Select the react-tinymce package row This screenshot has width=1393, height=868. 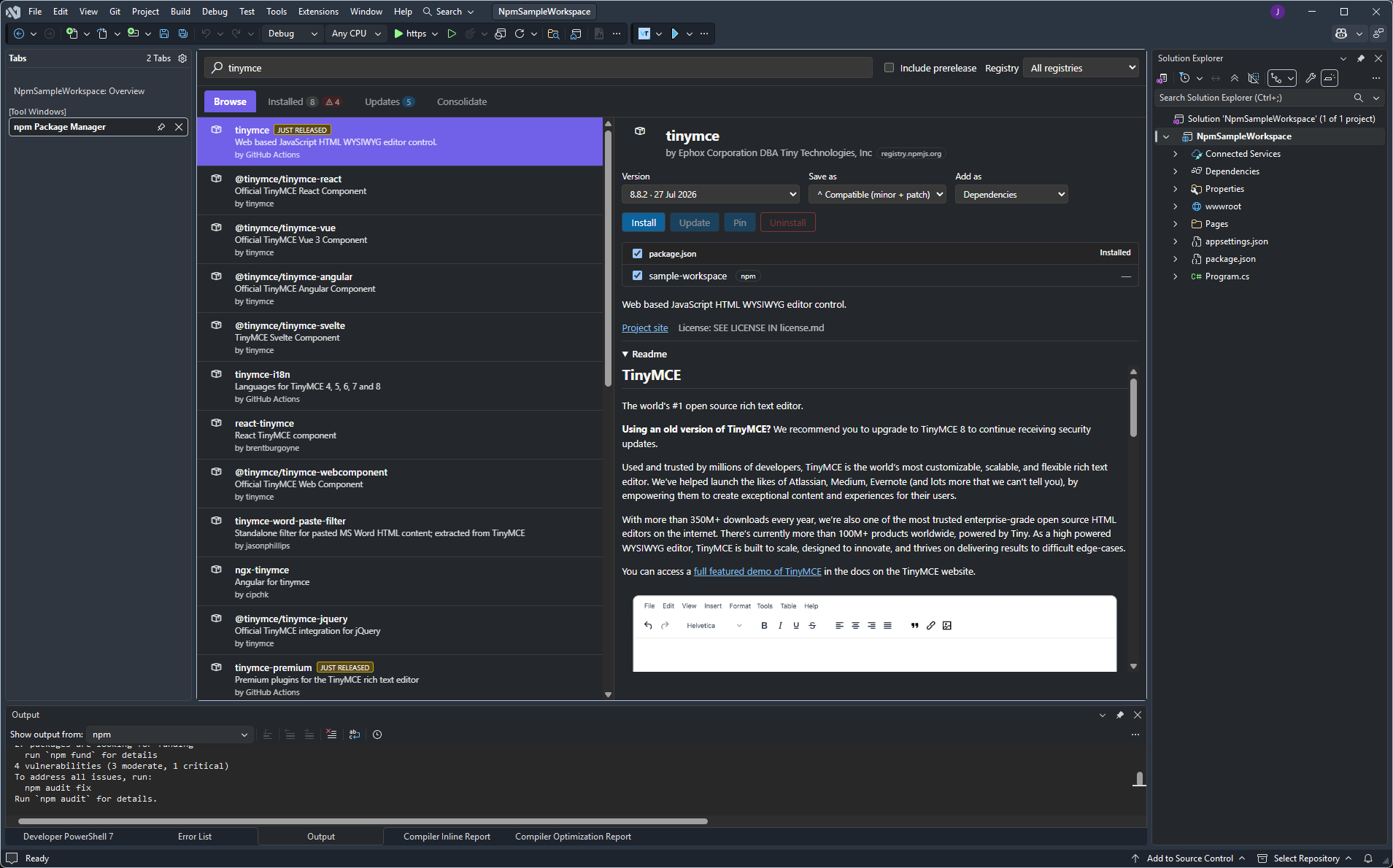400,435
